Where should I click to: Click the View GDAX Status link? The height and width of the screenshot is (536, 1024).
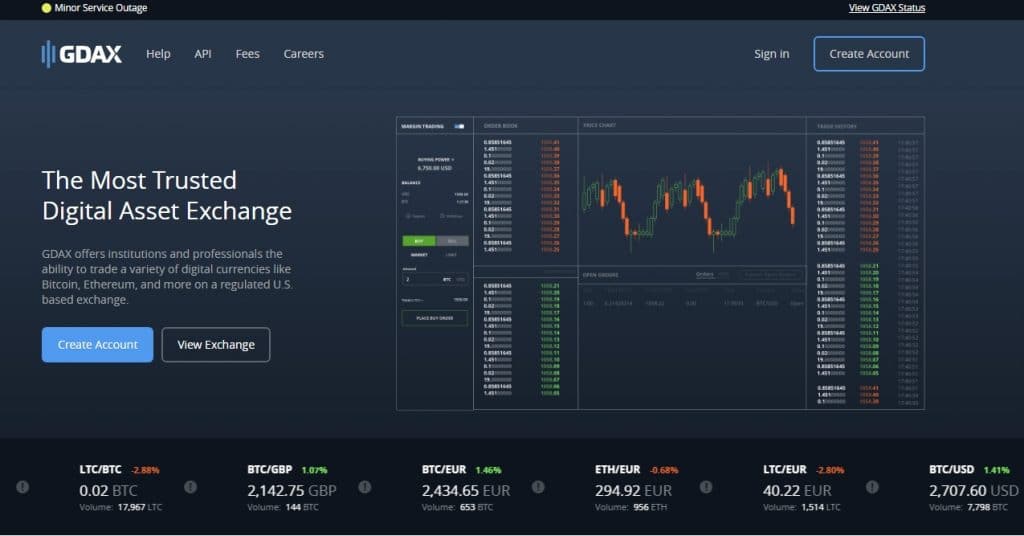tap(886, 8)
